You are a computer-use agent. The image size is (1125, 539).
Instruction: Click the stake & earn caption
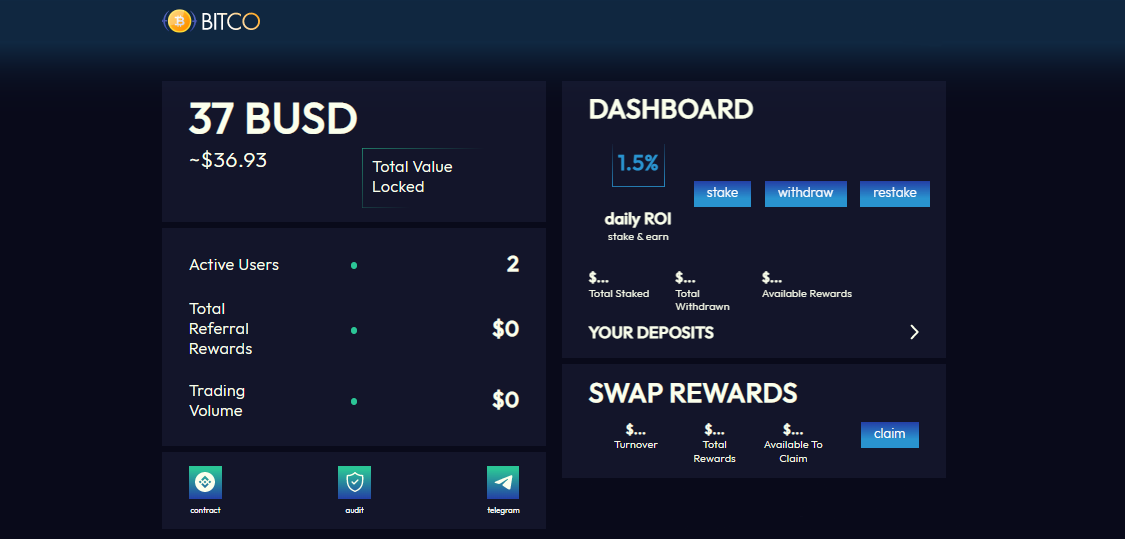[638, 237]
